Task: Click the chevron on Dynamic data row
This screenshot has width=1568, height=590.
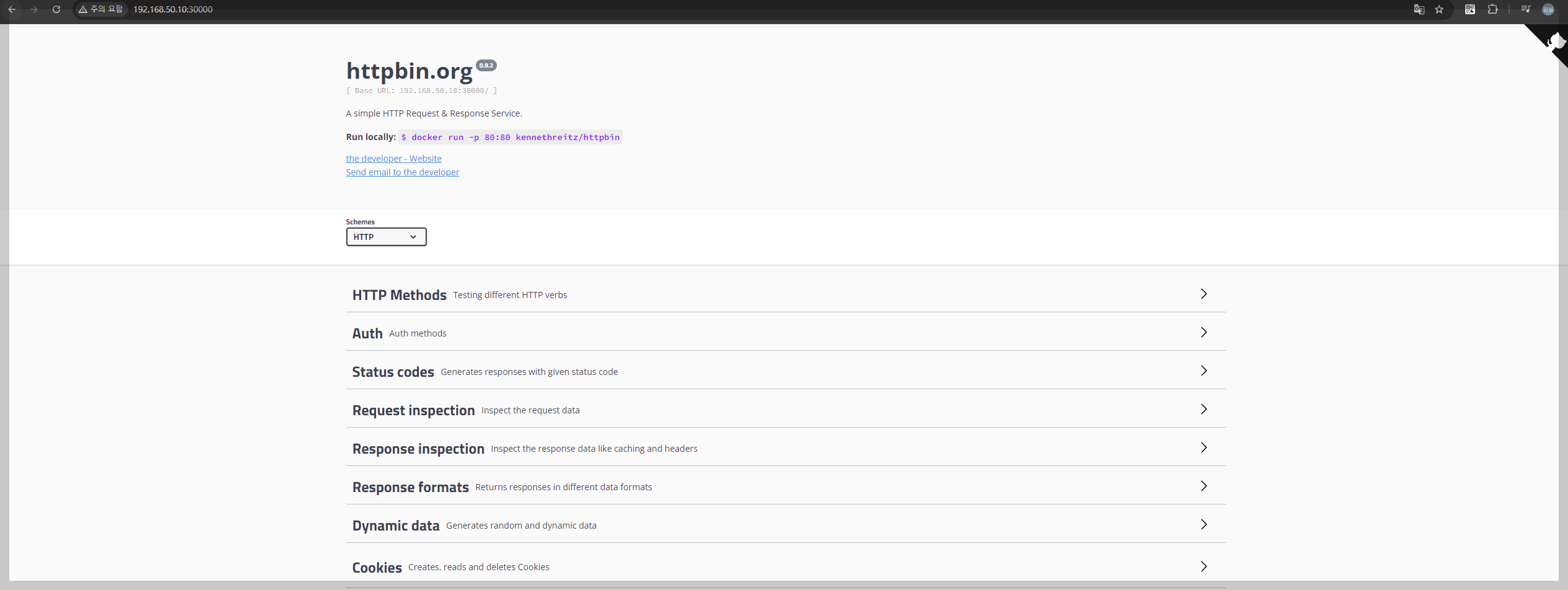Action: coord(1204,524)
